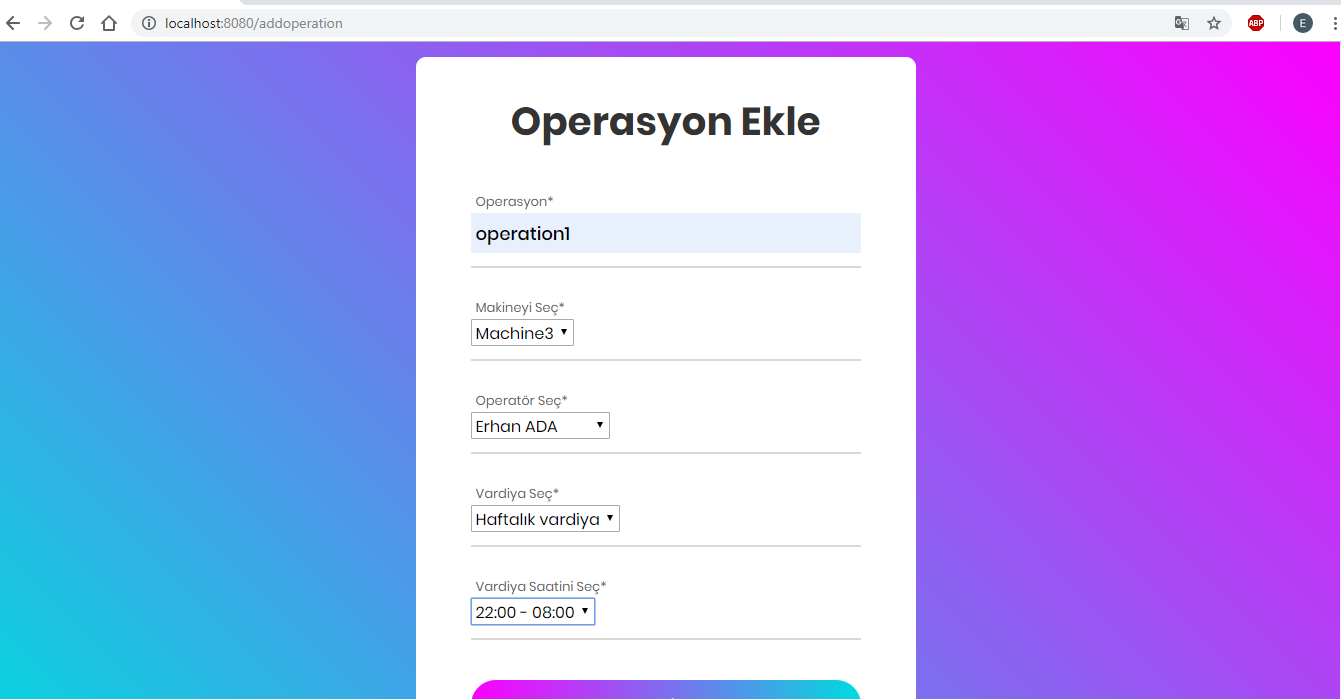
Task: Bookmark this page with the star
Action: point(1214,23)
